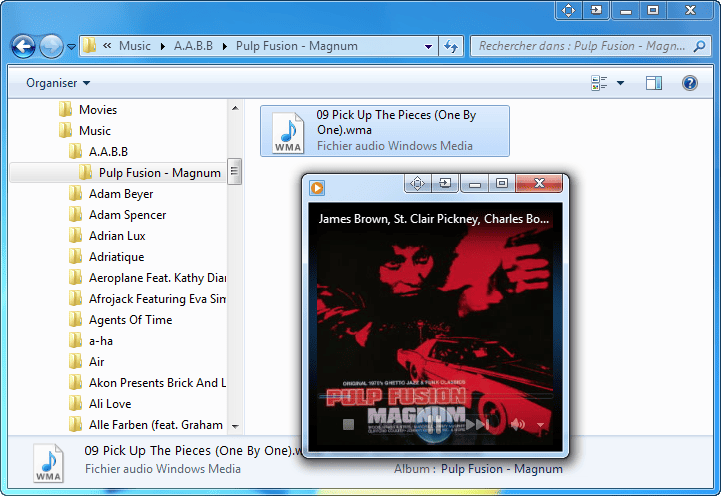The width and height of the screenshot is (721, 496).
Task: Refresh the folder with the address bar refresh icon
Action: 451,46
